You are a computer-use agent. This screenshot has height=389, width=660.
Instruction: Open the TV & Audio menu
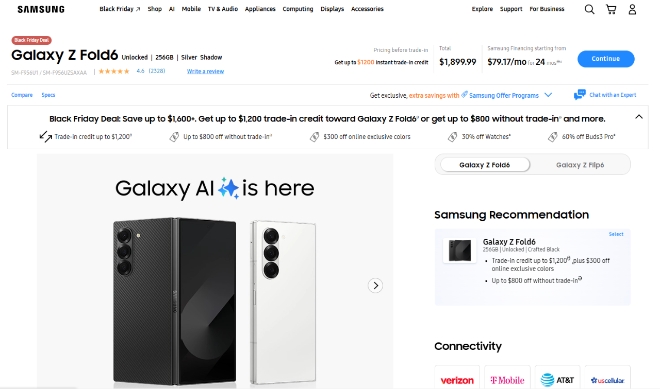tap(223, 9)
